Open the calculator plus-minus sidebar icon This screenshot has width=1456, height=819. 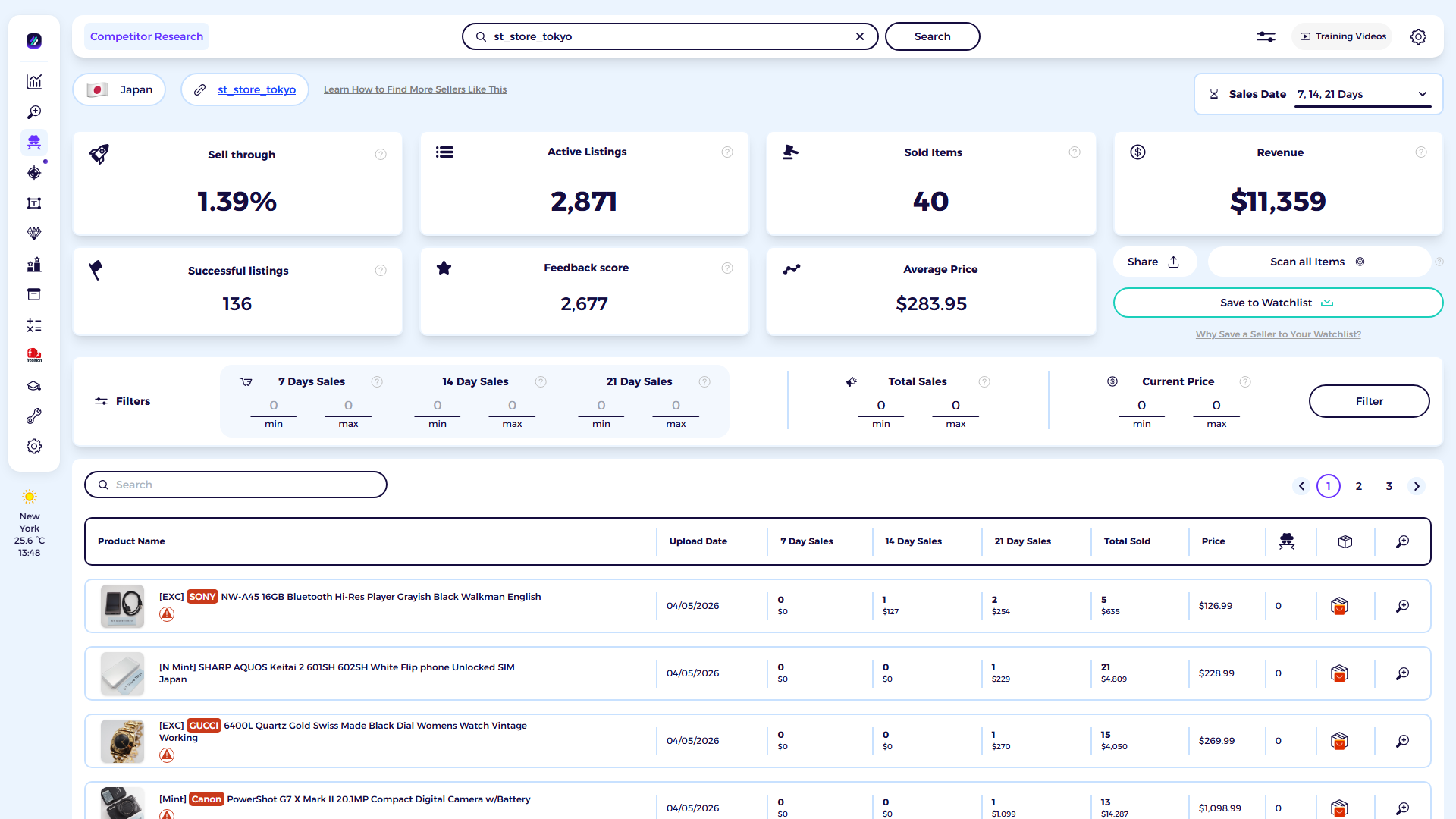[x=34, y=325]
